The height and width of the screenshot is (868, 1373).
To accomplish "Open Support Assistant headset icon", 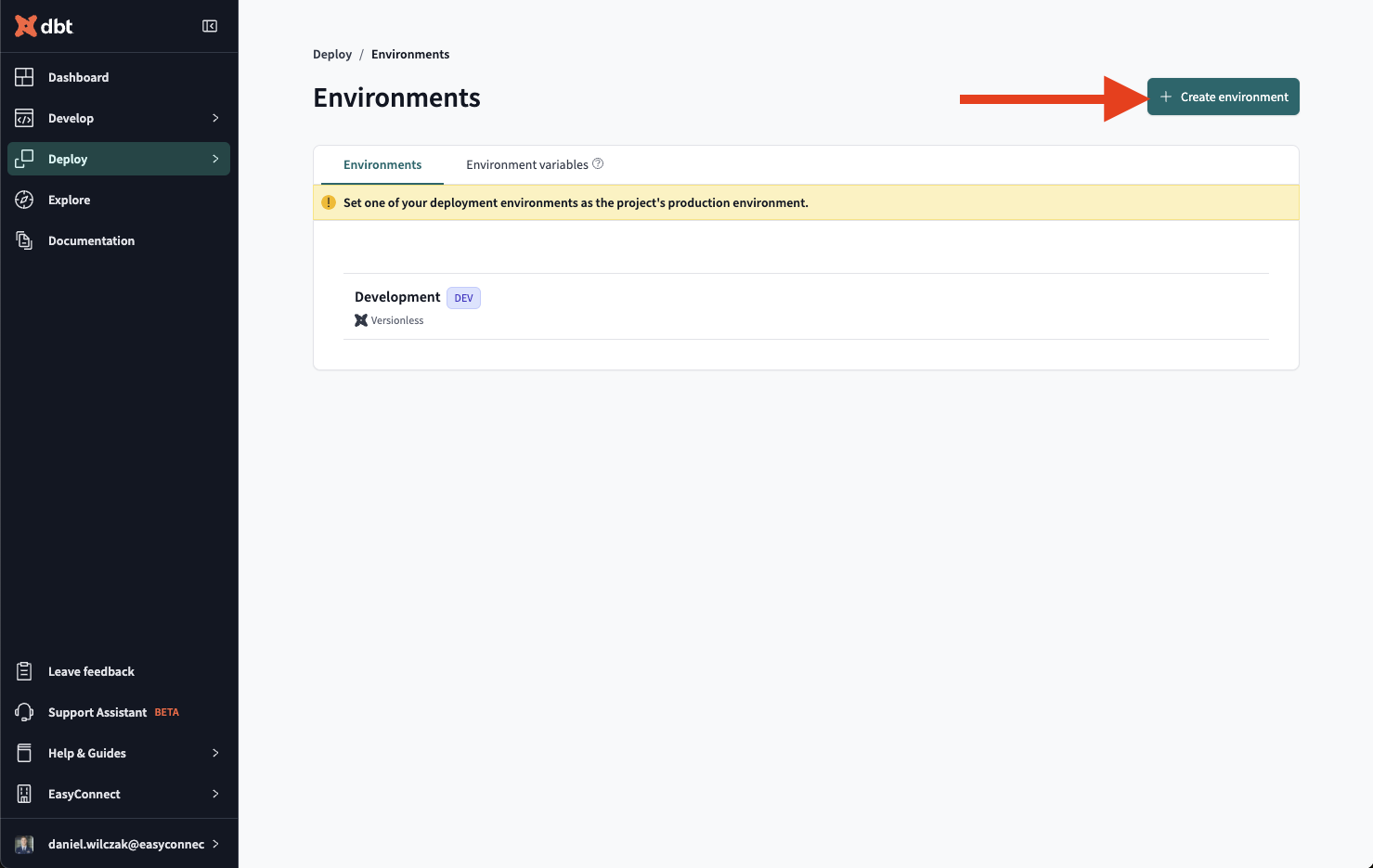I will pos(24,712).
